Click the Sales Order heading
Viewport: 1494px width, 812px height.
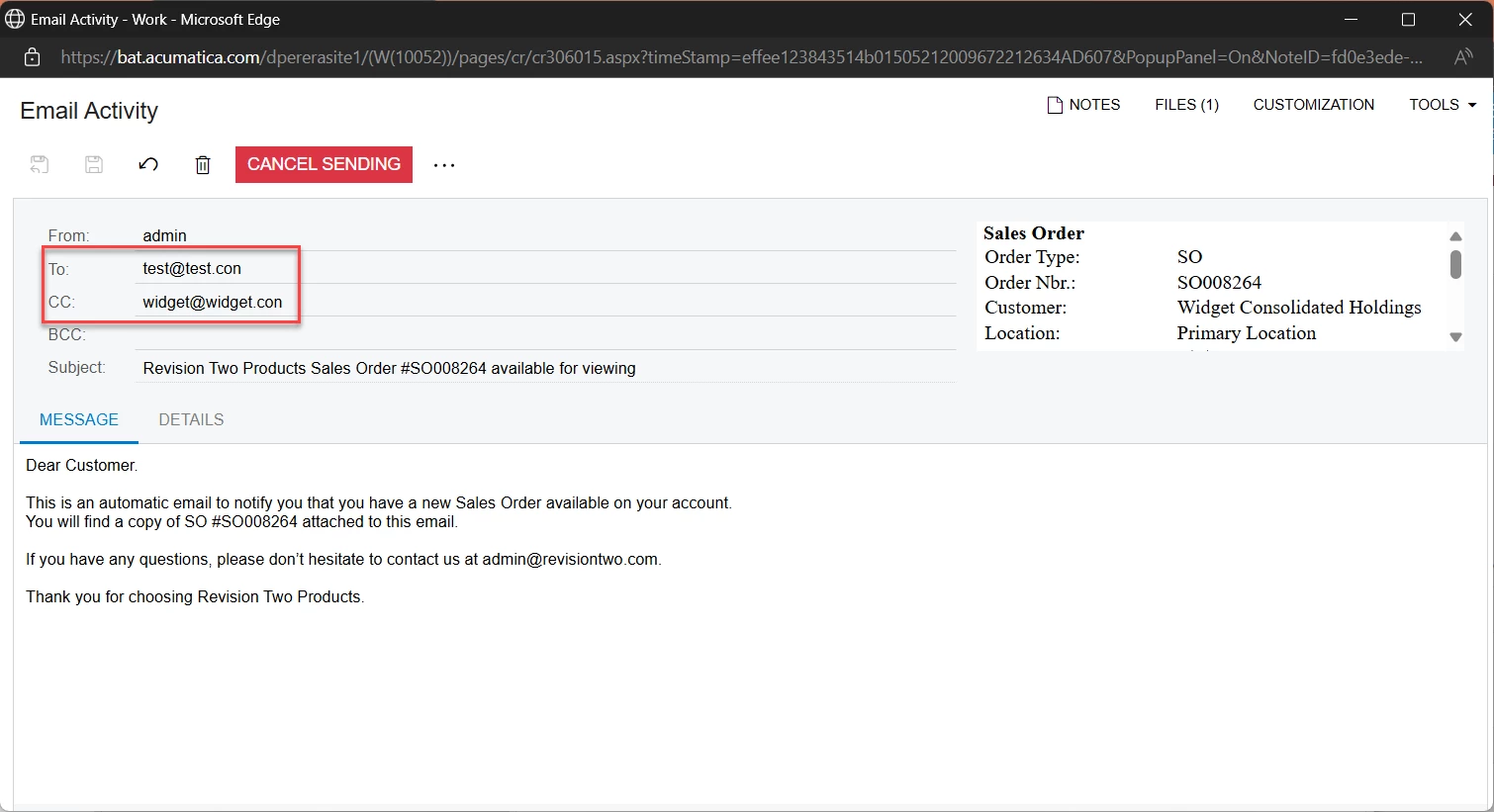pyautogui.click(x=1034, y=233)
